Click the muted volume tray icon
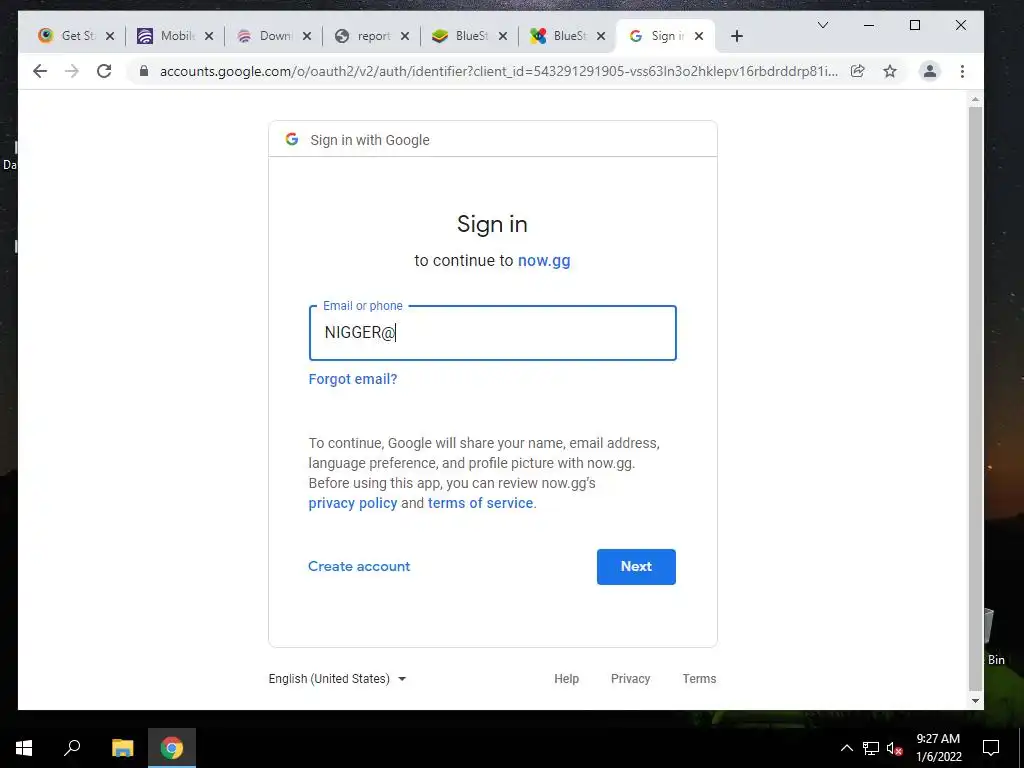Screen dimensions: 1024x768 pos(894,748)
